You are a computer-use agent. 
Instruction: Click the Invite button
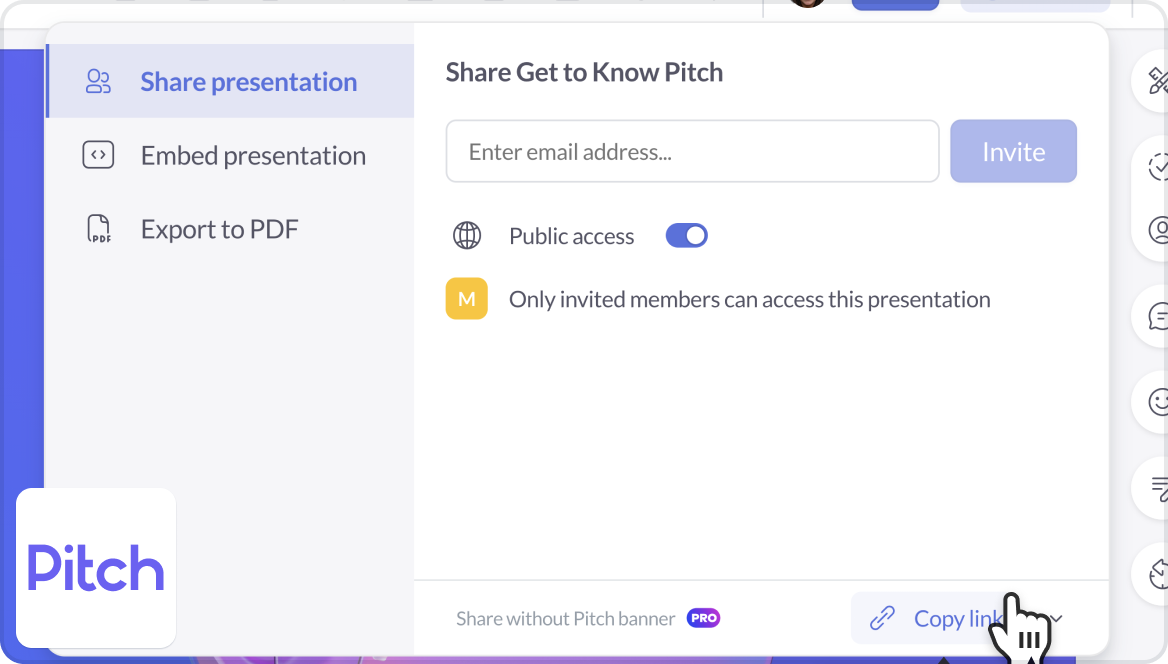coord(1013,151)
